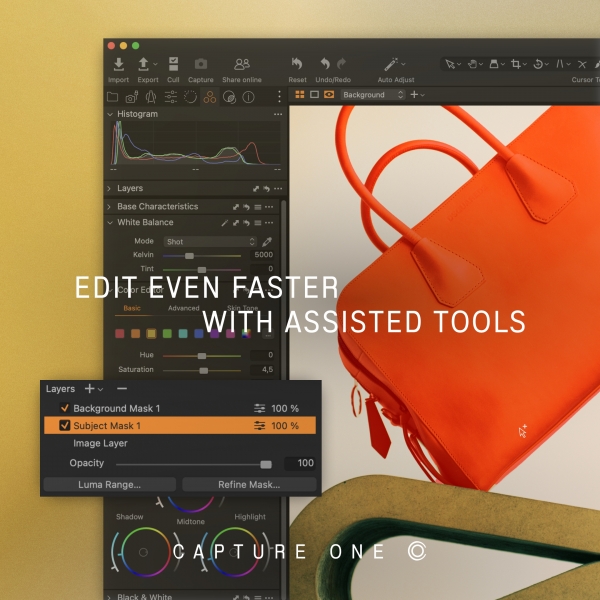Open the Background layer selector dropdown
This screenshot has height=600, width=600.
click(x=373, y=95)
